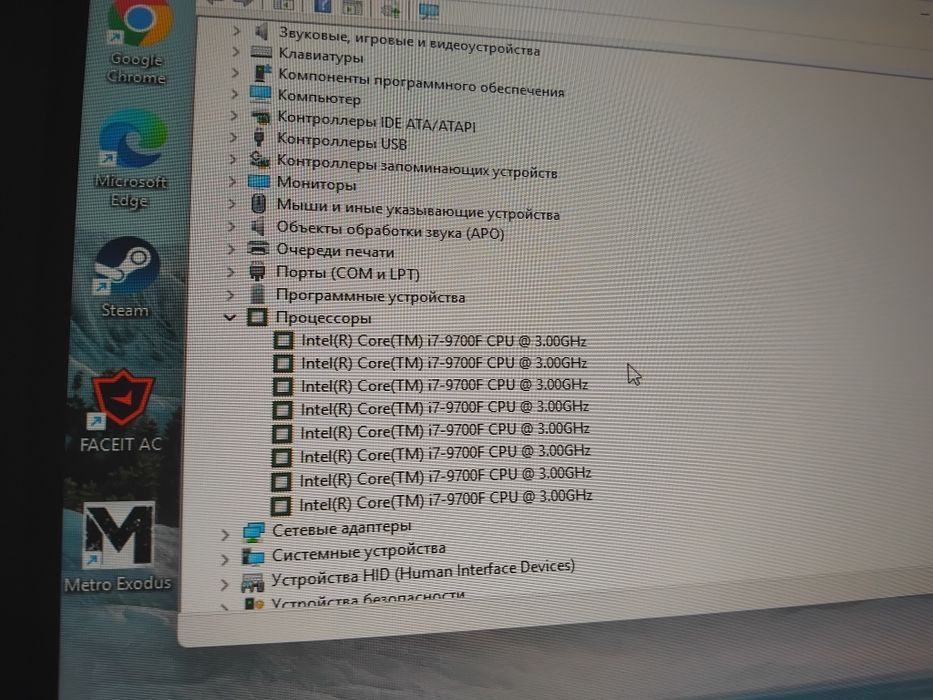
Task: Expand the Звуковые, игровые и видеоустройства node
Action: click(236, 30)
